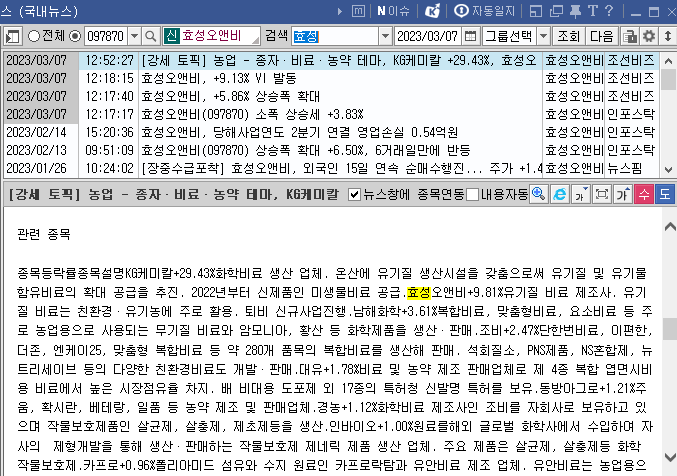
Task: Click the 관련 종목 heading text
Action: [x=44, y=235]
